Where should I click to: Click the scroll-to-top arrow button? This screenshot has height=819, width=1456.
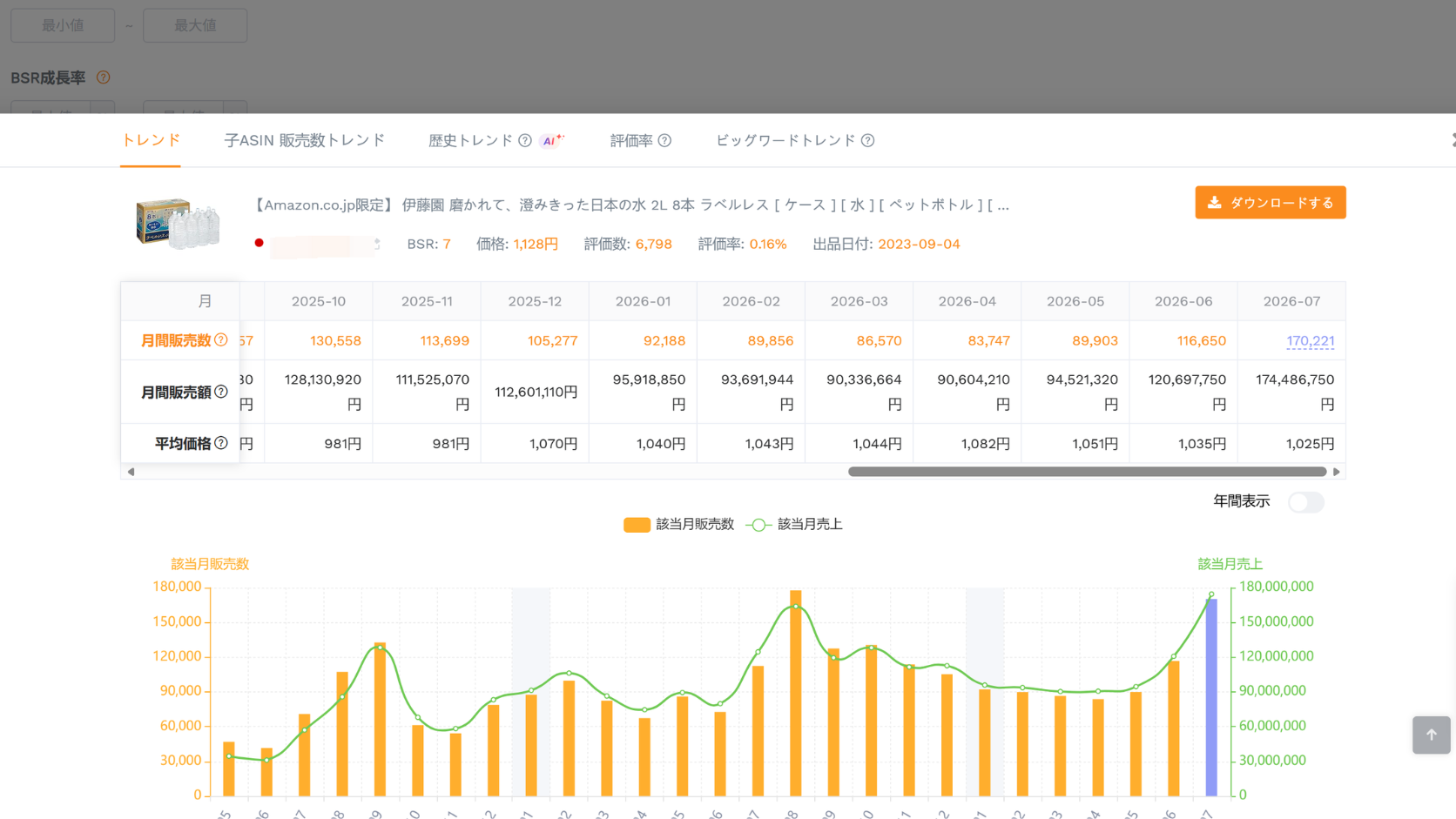[x=1431, y=735]
